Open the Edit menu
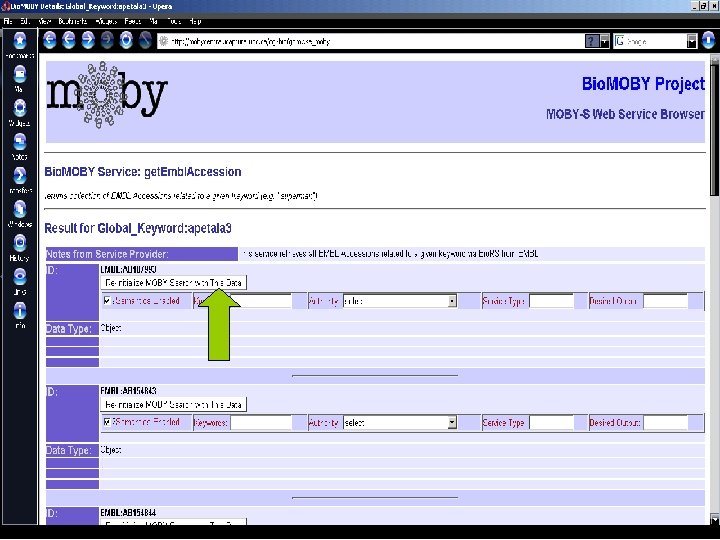The image size is (720, 540). [25, 21]
